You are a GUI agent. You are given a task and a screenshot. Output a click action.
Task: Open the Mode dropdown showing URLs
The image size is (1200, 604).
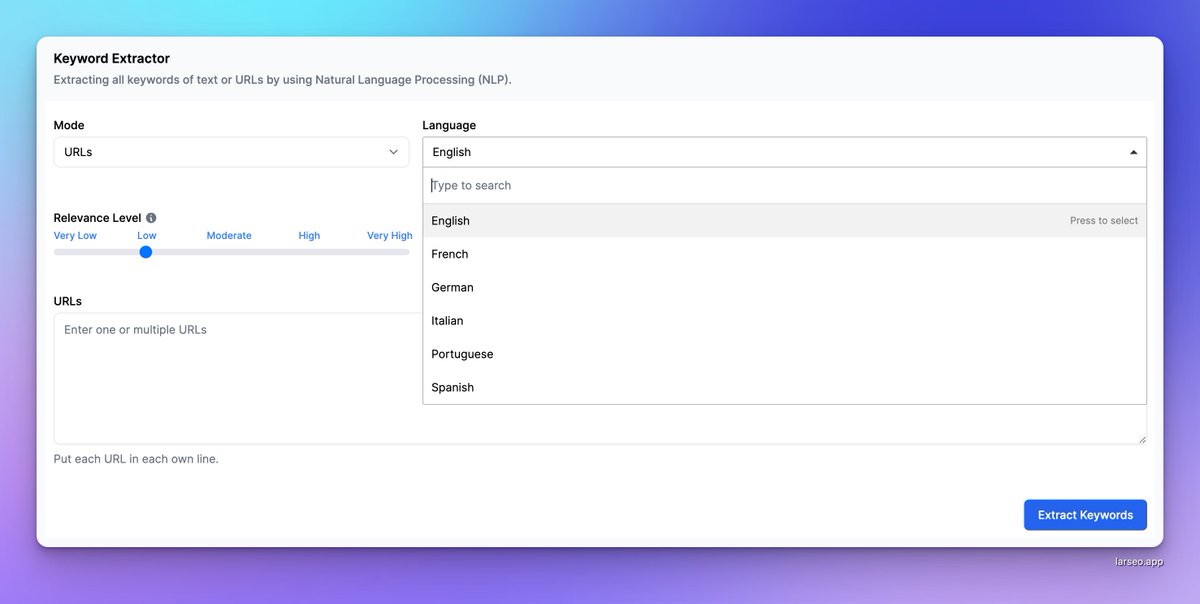(231, 152)
